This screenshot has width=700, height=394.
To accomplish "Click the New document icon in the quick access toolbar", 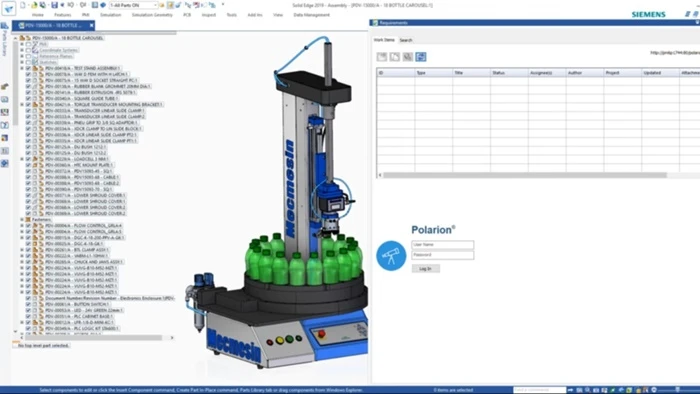I will tap(23, 5).
